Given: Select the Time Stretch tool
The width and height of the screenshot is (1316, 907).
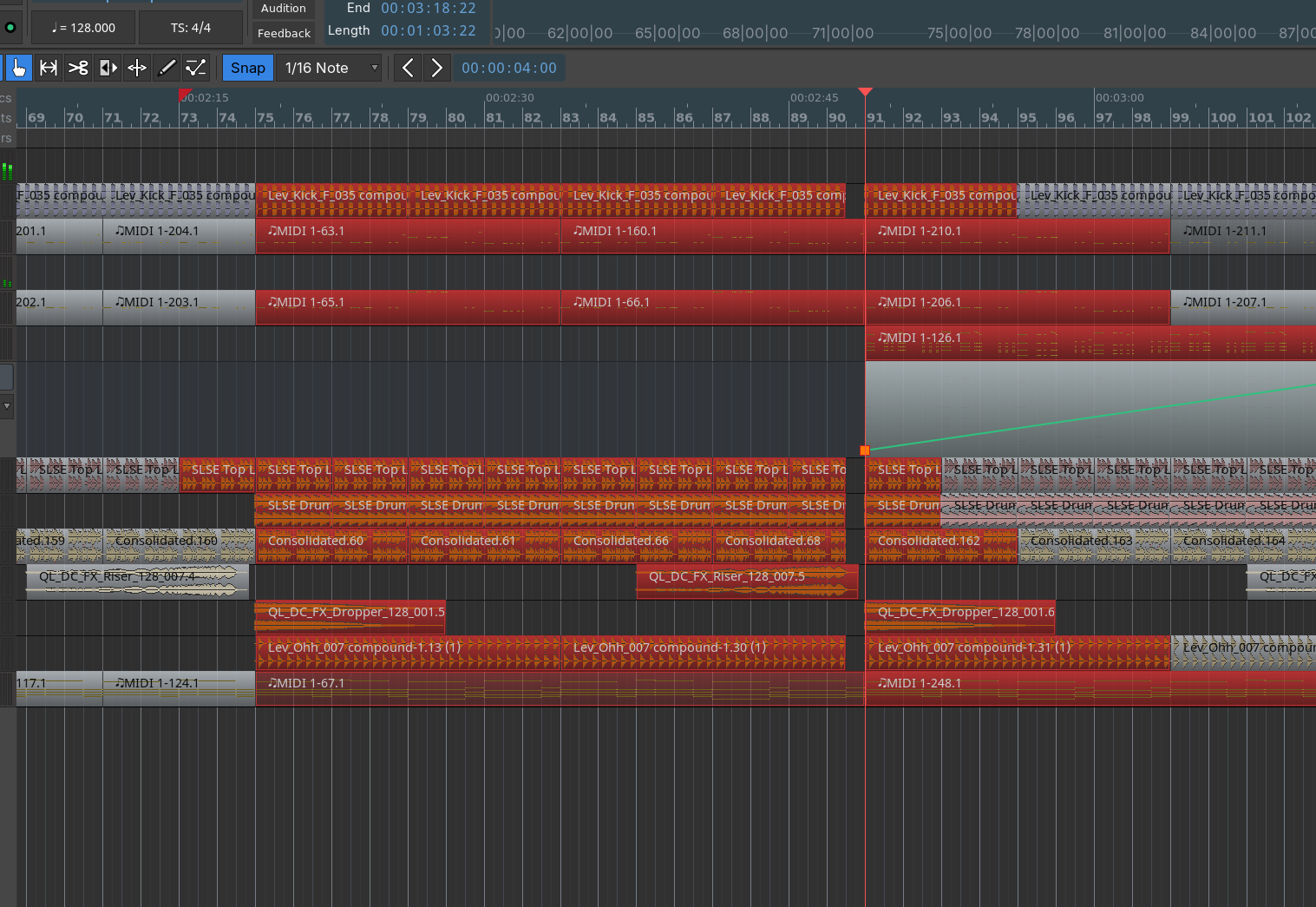Looking at the screenshot, I should point(137,68).
